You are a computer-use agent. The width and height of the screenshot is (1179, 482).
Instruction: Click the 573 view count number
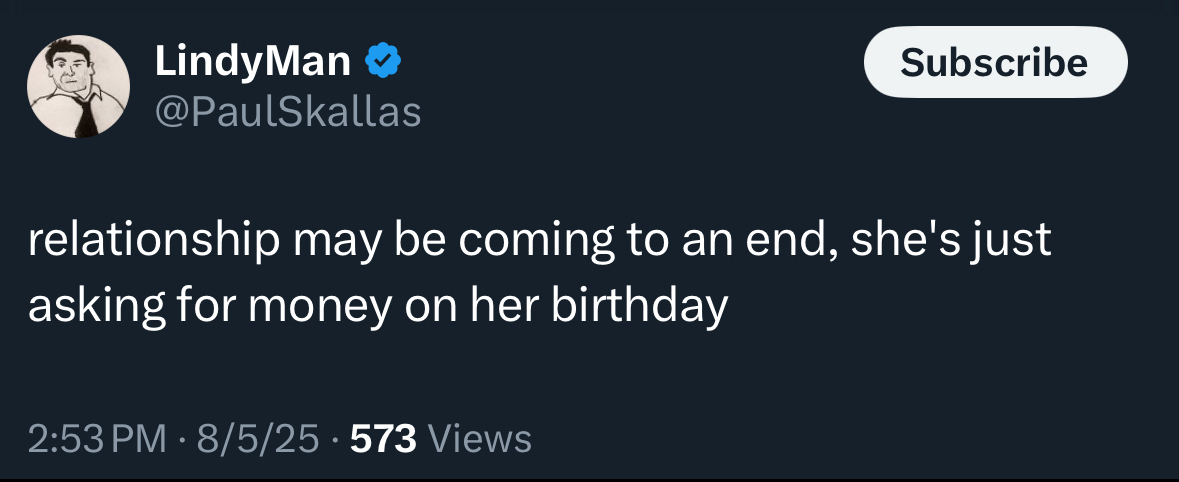click(x=384, y=438)
